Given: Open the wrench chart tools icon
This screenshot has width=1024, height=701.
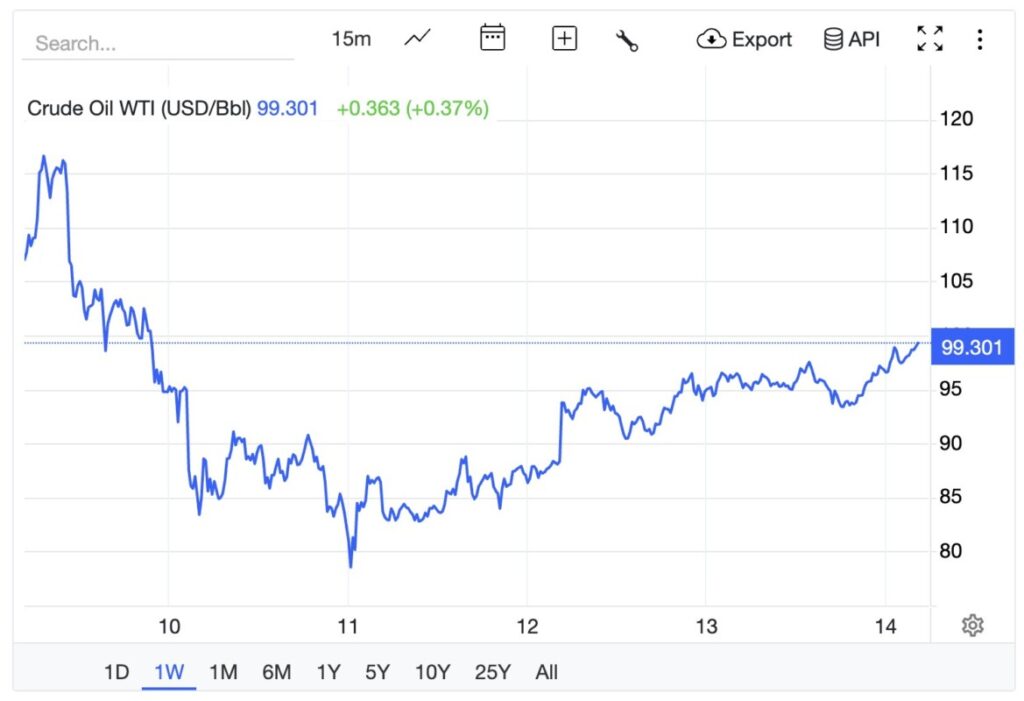Looking at the screenshot, I should 627,40.
